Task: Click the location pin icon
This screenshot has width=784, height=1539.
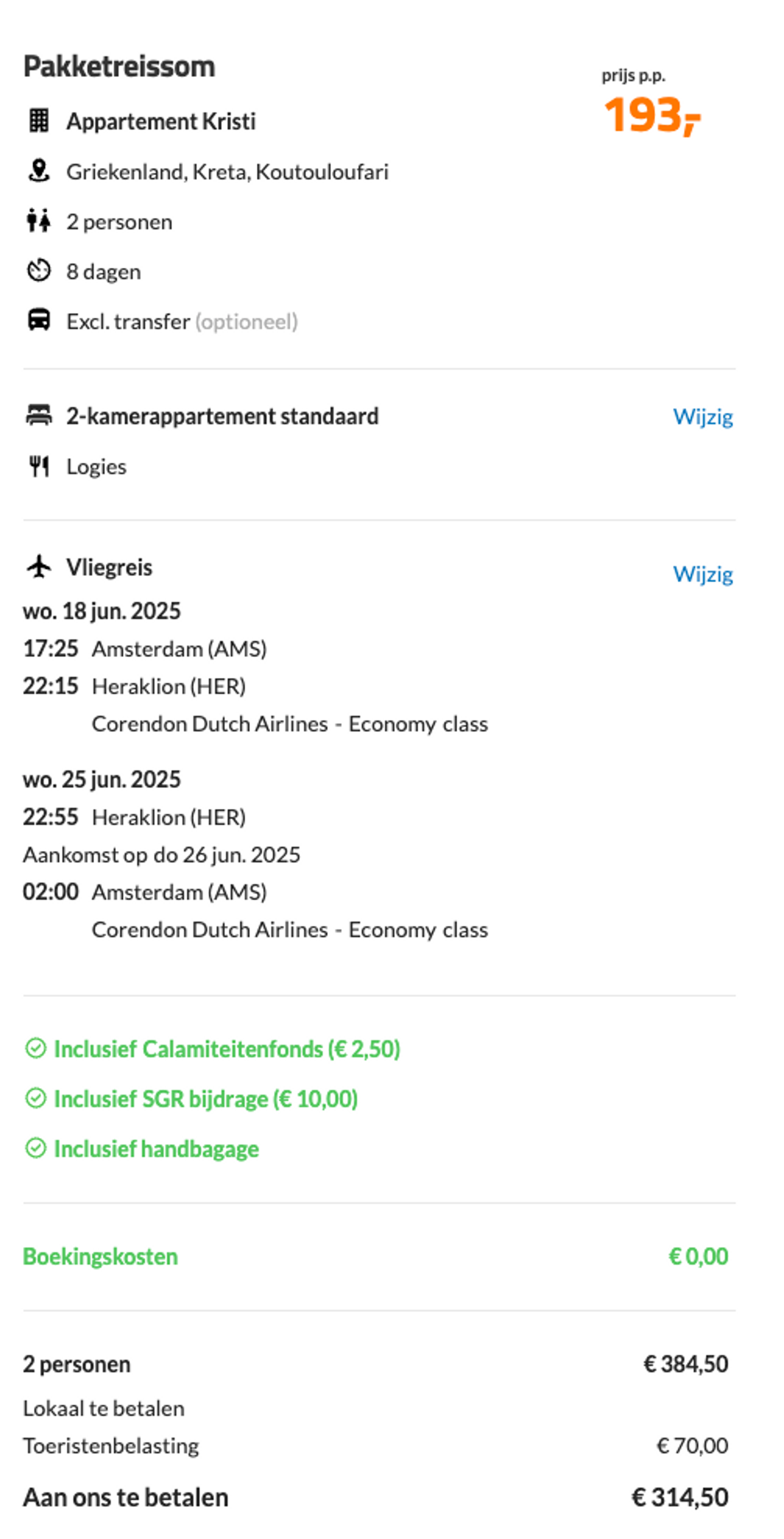Action: point(39,171)
